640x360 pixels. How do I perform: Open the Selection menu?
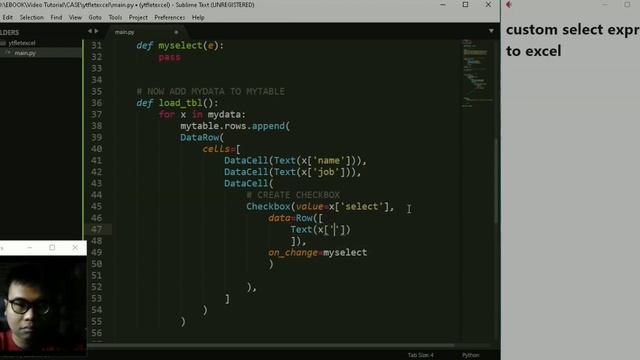(31, 18)
